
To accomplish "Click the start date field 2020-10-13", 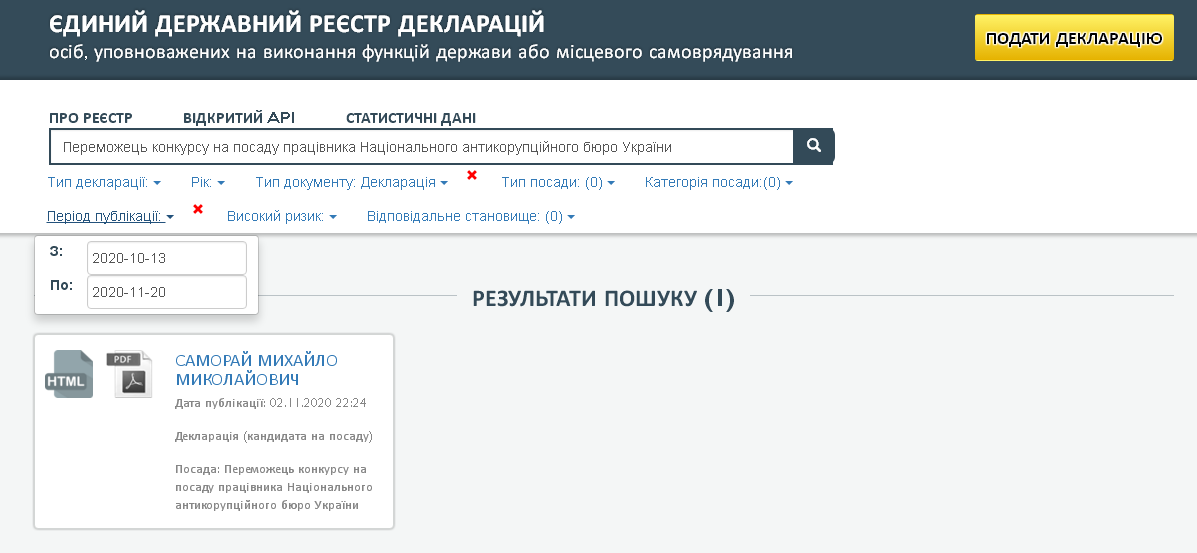I will coord(166,258).
